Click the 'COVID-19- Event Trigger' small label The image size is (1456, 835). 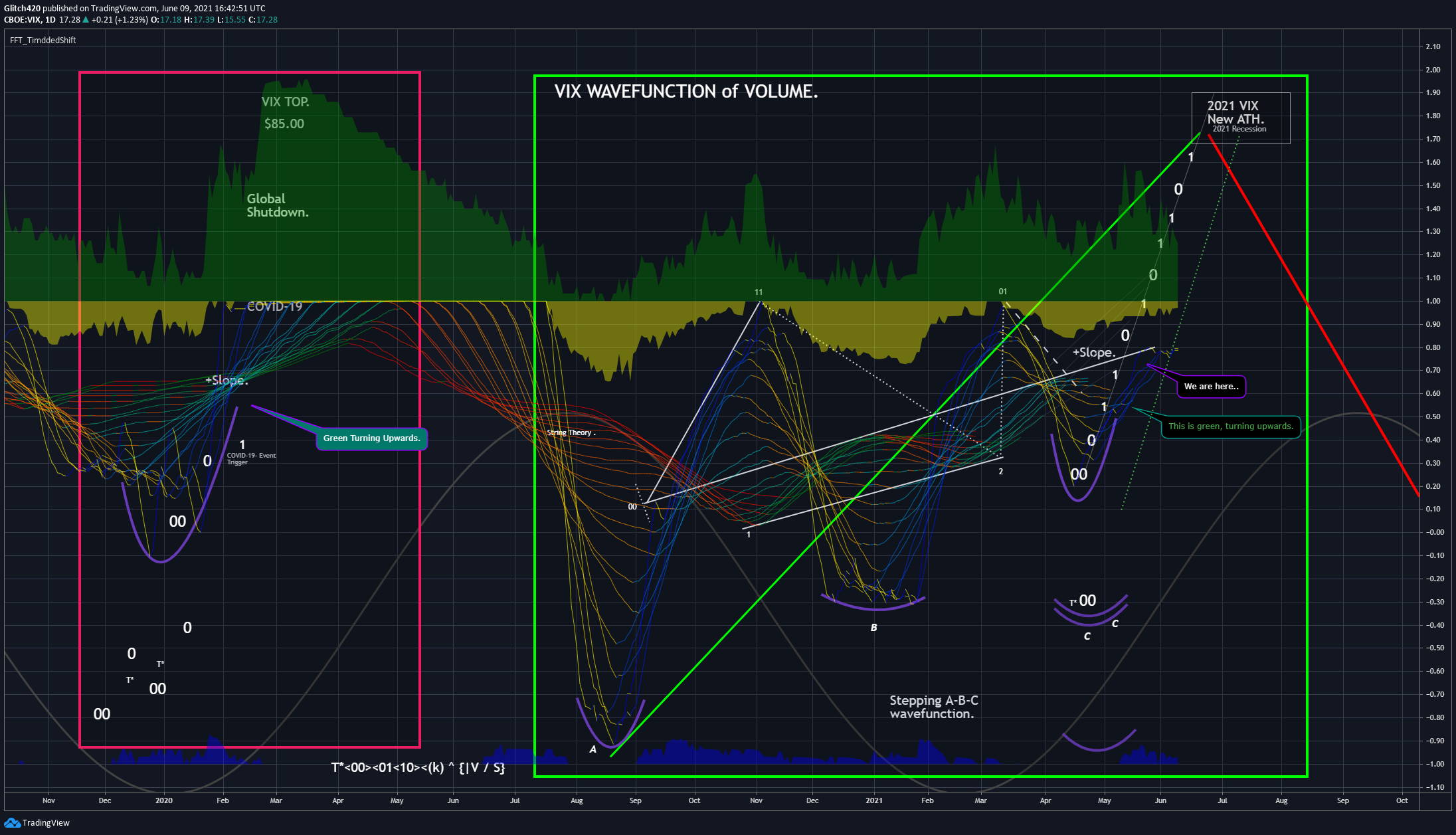click(251, 458)
